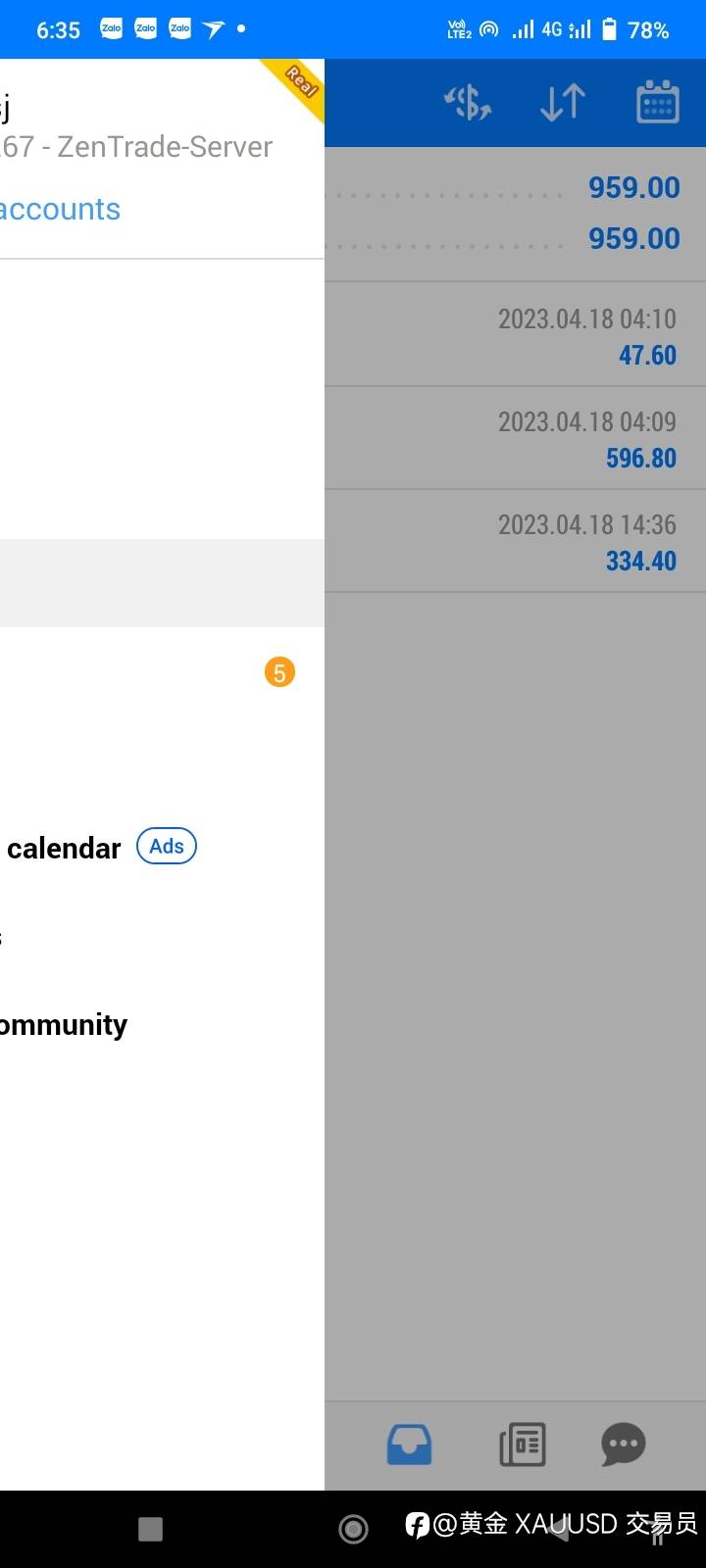Tap the first 959.00 summary value
This screenshot has width=706, height=1568.
tap(633, 187)
